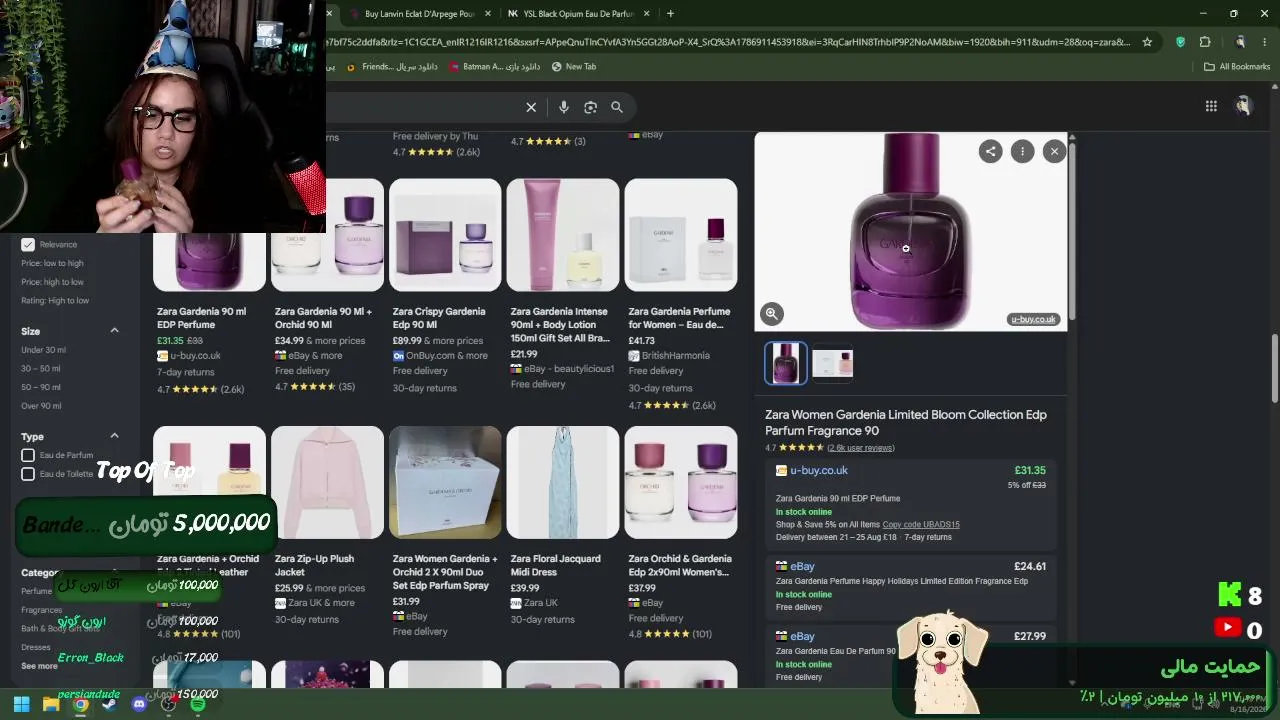
Task: Zoom the product image with the magnifier
Action: [772, 313]
